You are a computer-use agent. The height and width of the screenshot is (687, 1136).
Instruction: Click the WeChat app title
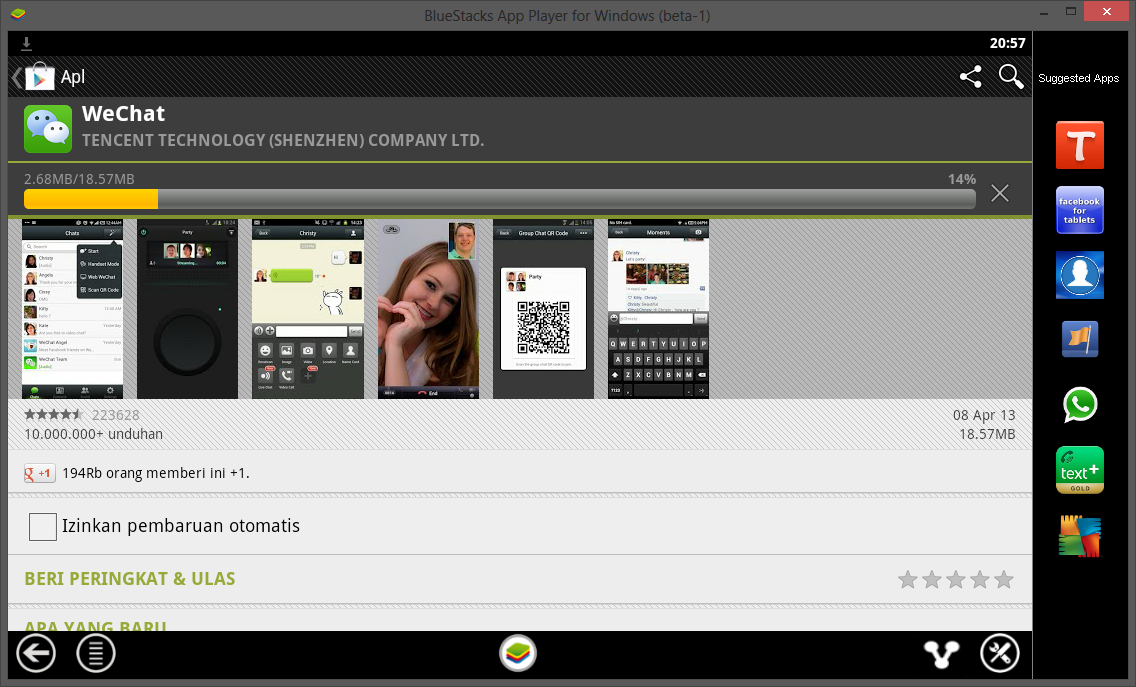pos(123,114)
